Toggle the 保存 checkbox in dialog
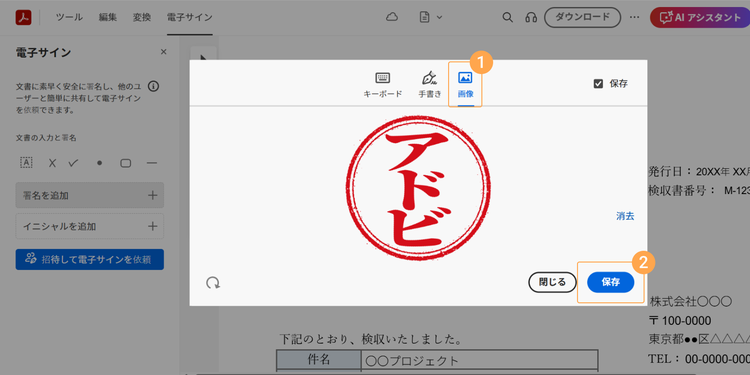Screen dimensions: 750x375 (598, 84)
